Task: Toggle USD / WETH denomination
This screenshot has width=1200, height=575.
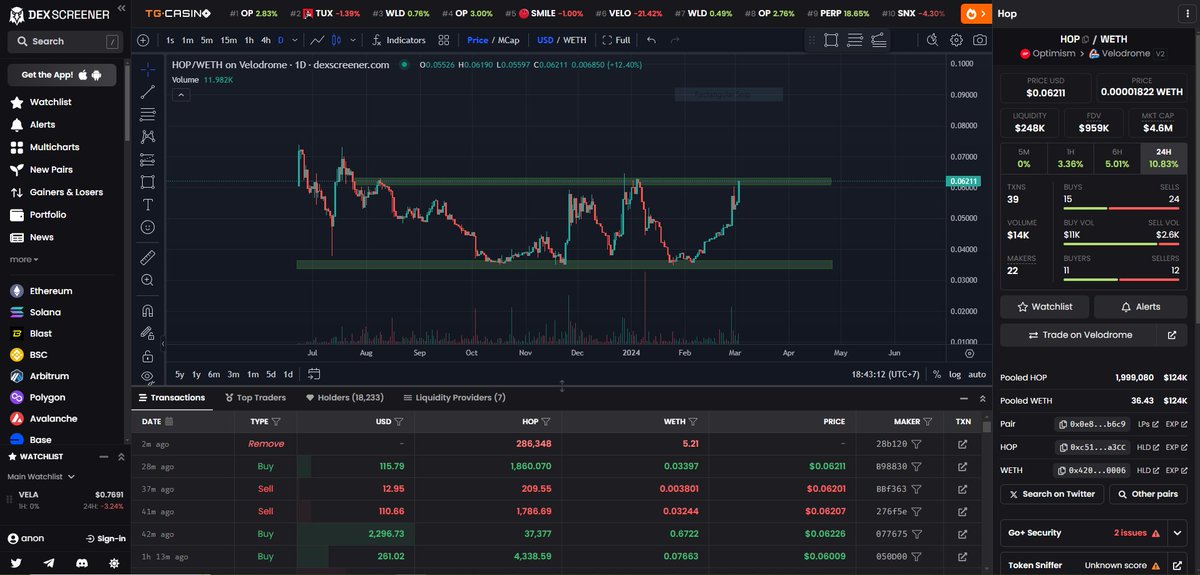Action: click(560, 40)
